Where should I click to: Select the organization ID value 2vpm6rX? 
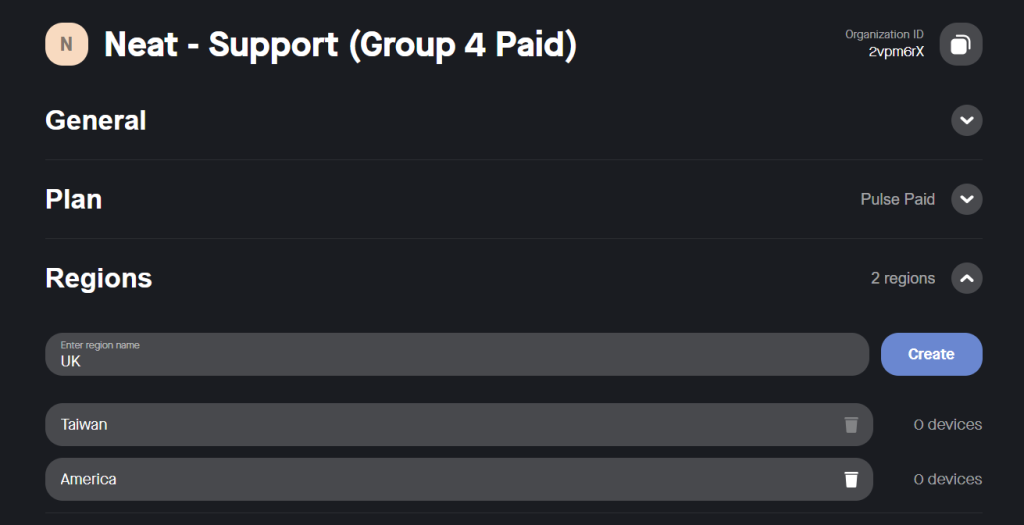[896, 52]
